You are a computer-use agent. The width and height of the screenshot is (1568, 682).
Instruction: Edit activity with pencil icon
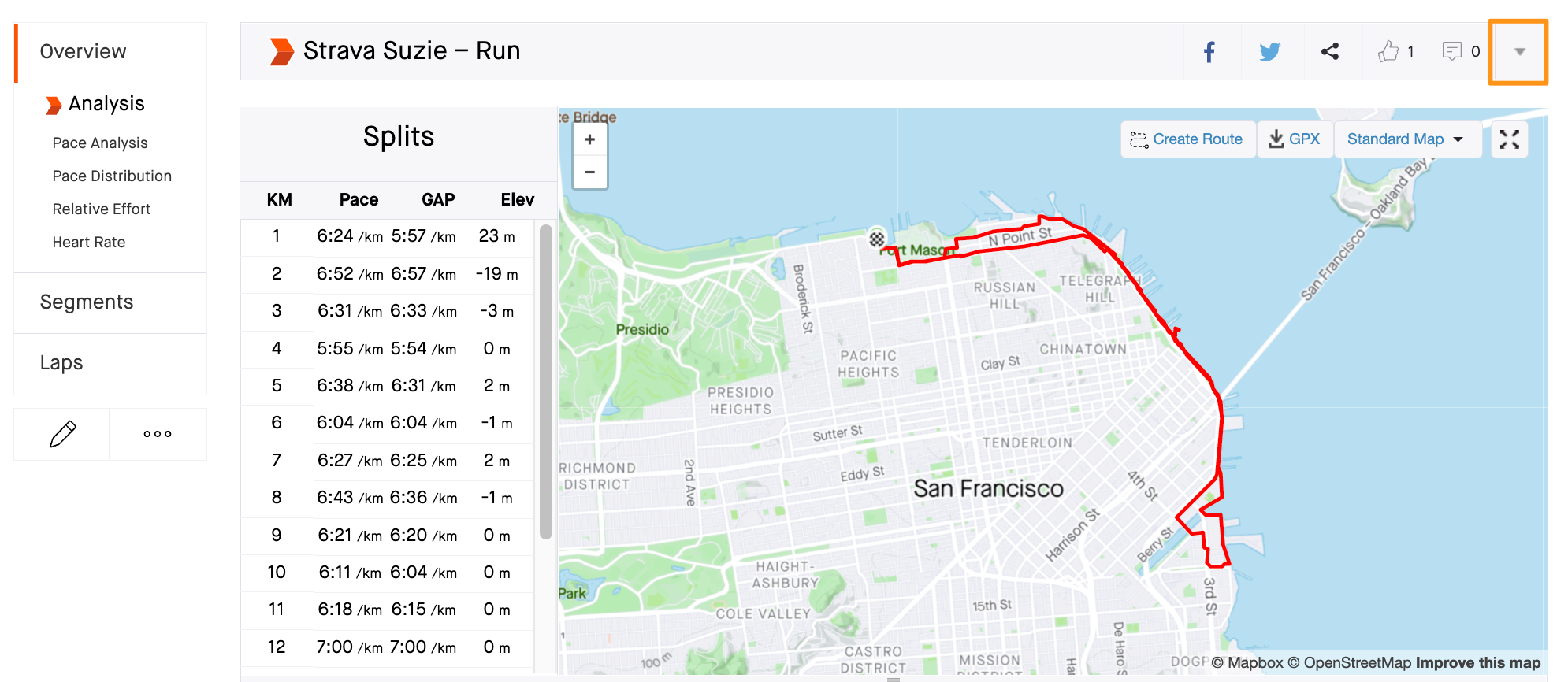coord(62,434)
